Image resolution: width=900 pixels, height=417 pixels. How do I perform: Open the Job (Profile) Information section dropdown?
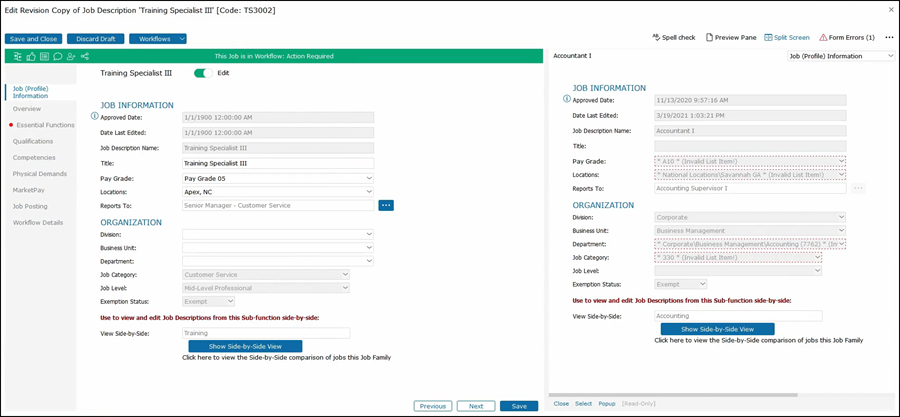[x=840, y=56]
